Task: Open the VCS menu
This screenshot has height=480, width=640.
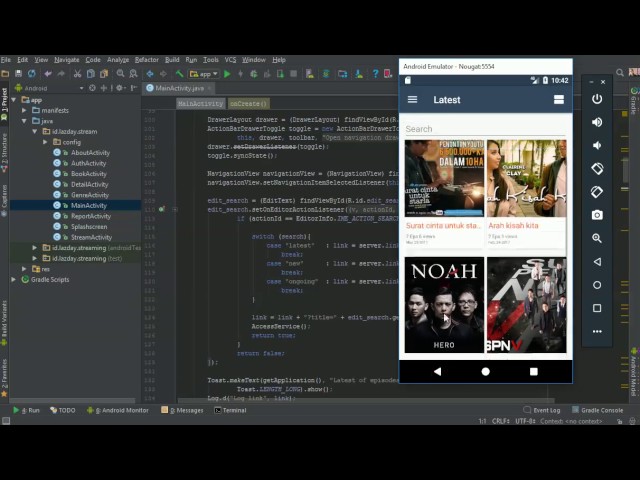Action: coord(230,60)
